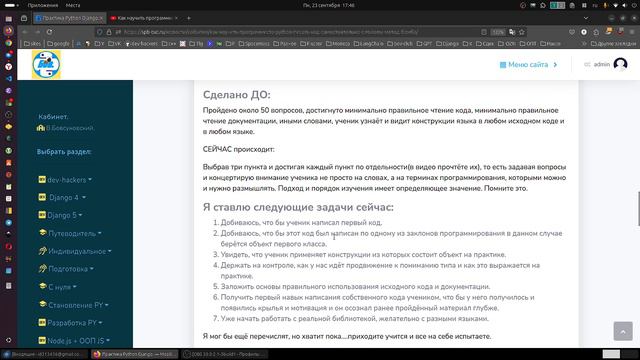Expand the dev-hackers sidebar section
This screenshot has height=360, width=640.
tap(65, 180)
